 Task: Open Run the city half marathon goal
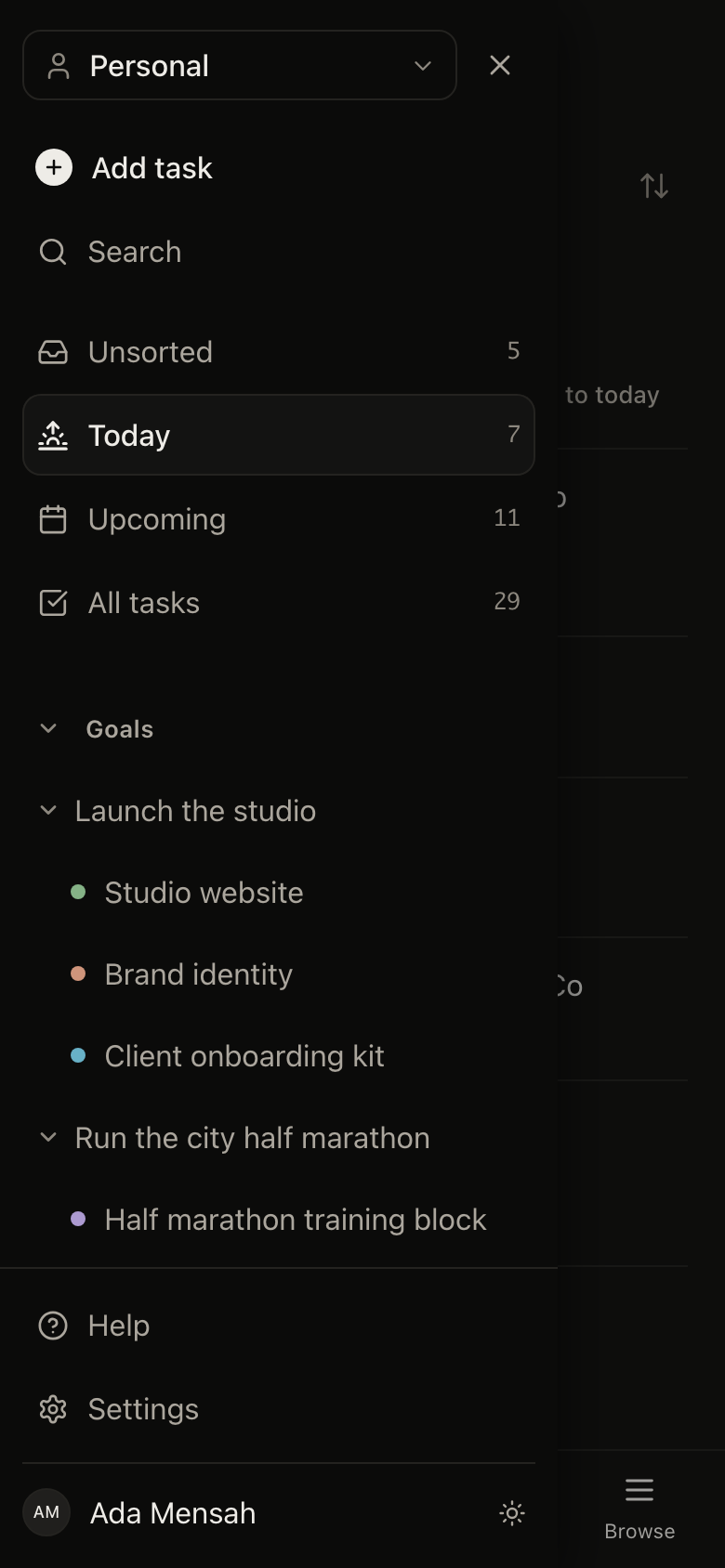point(252,1138)
